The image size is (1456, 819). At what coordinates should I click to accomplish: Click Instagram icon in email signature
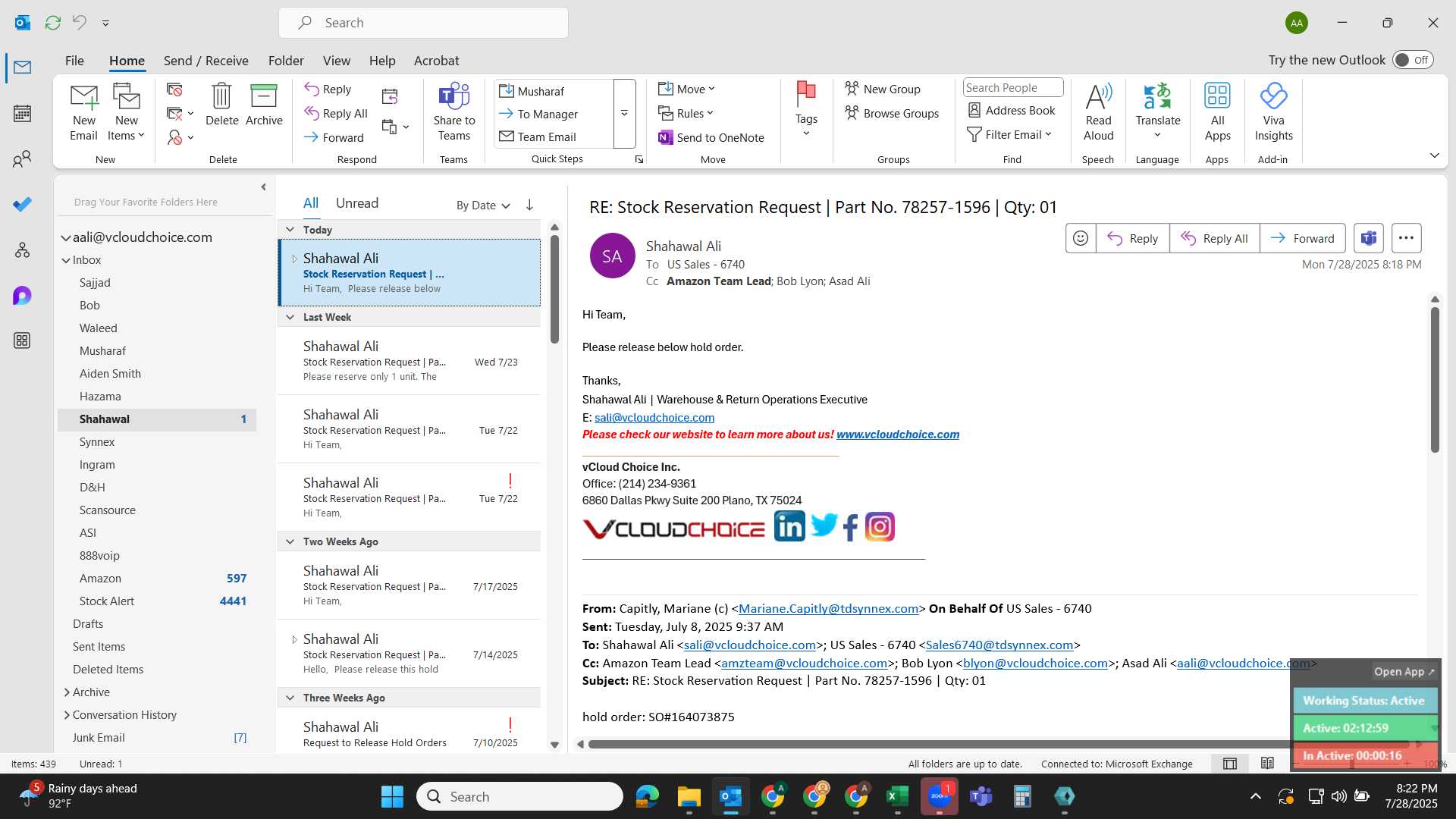pyautogui.click(x=880, y=526)
